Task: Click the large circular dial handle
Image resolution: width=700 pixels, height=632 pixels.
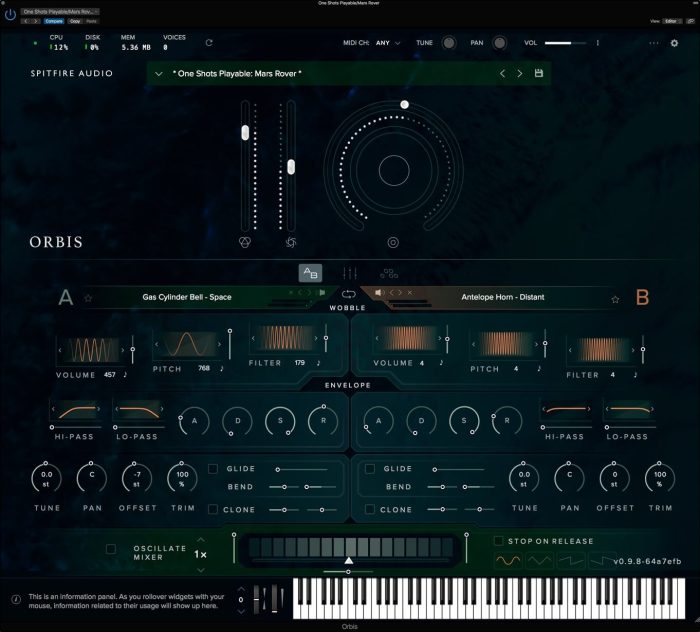Action: [404, 104]
